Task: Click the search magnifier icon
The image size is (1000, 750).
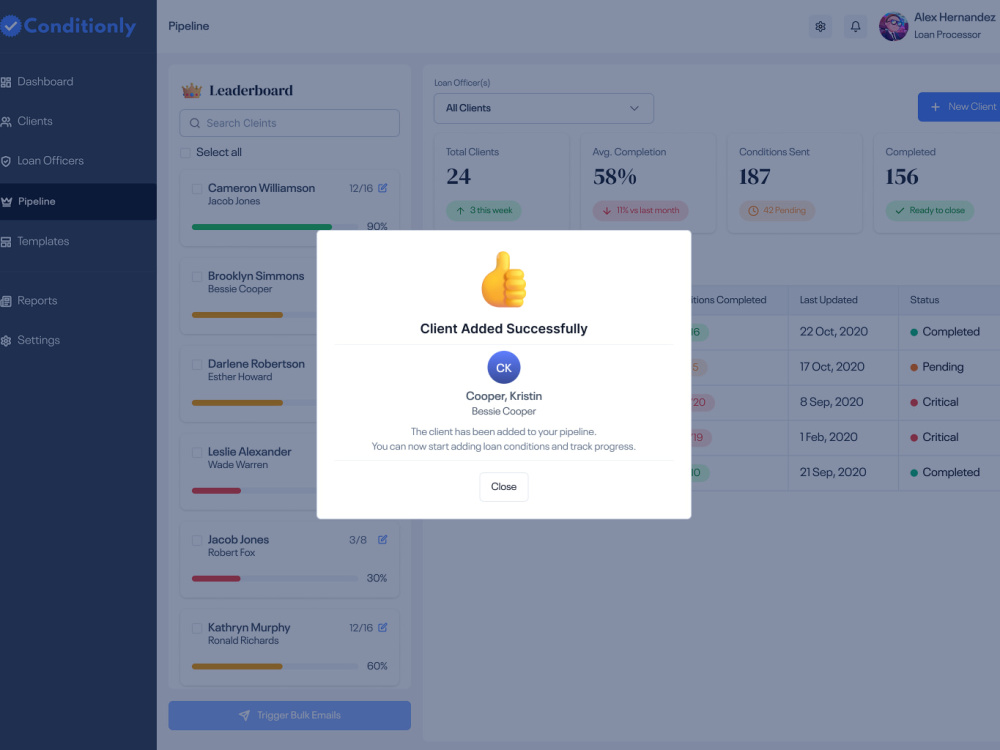Action: tap(195, 123)
